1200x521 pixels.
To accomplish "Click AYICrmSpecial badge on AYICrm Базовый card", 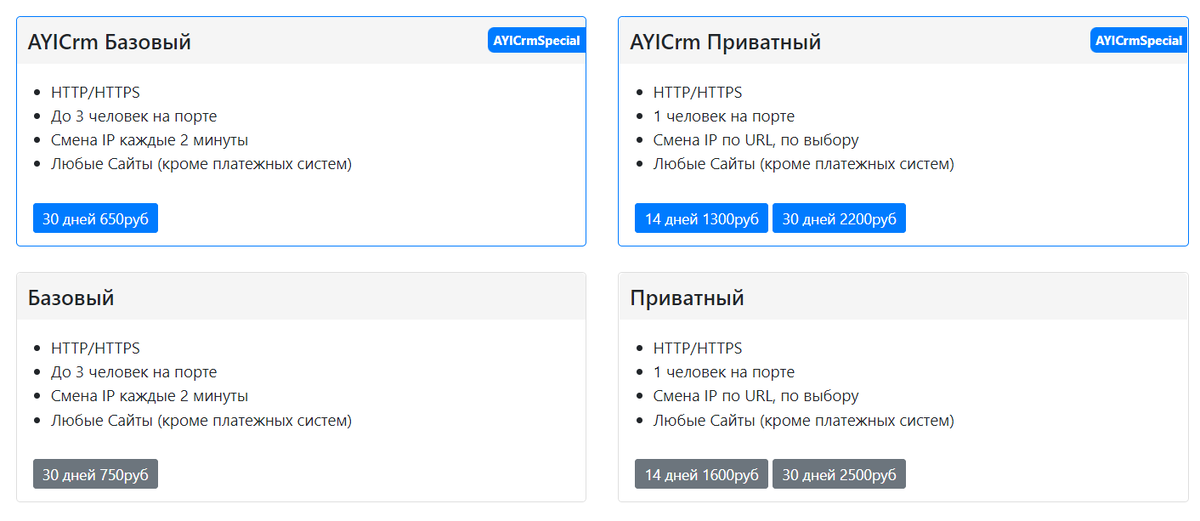I will tap(537, 41).
